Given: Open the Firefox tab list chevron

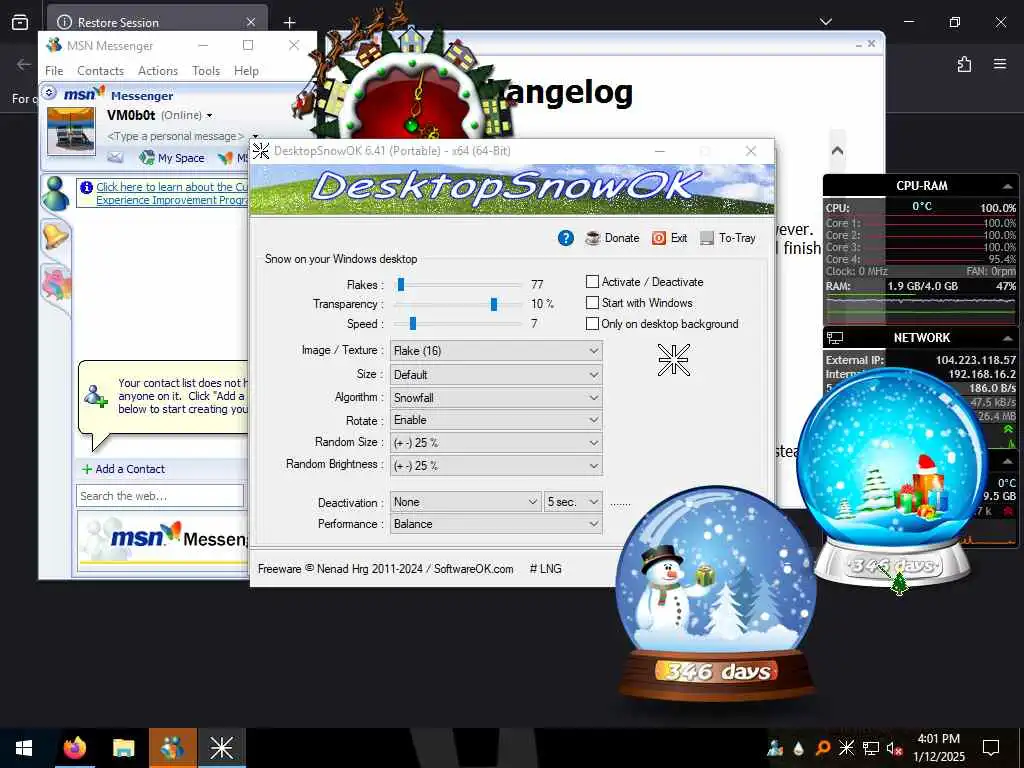Looking at the screenshot, I should (x=826, y=22).
